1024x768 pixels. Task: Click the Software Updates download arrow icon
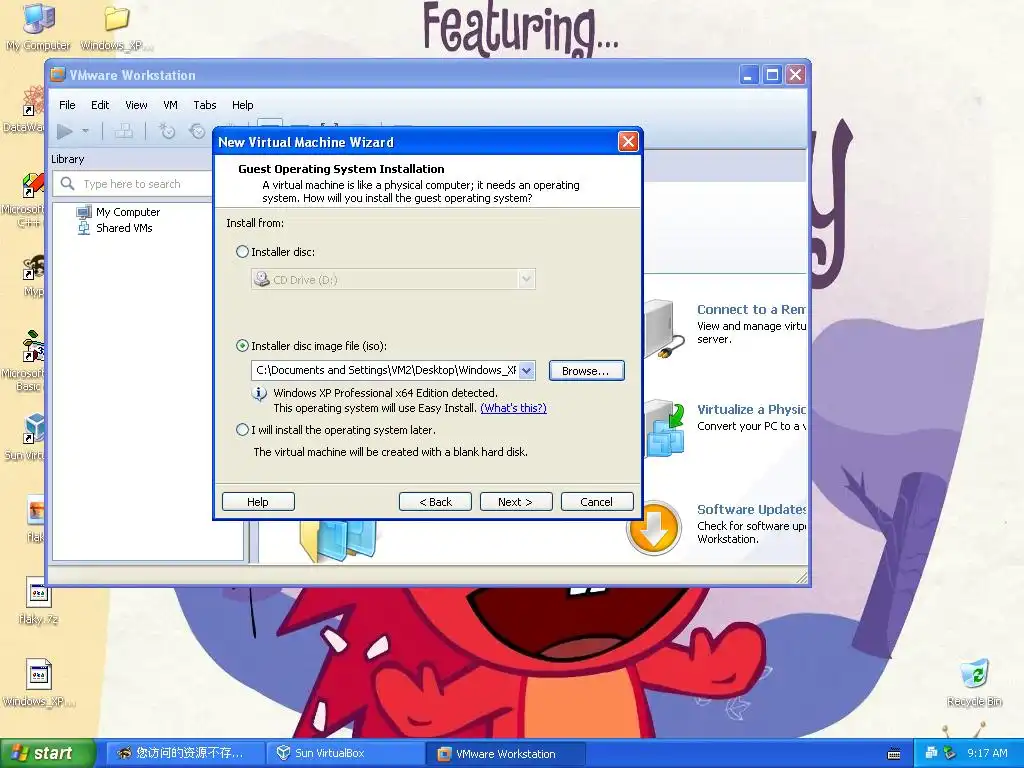[x=654, y=528]
